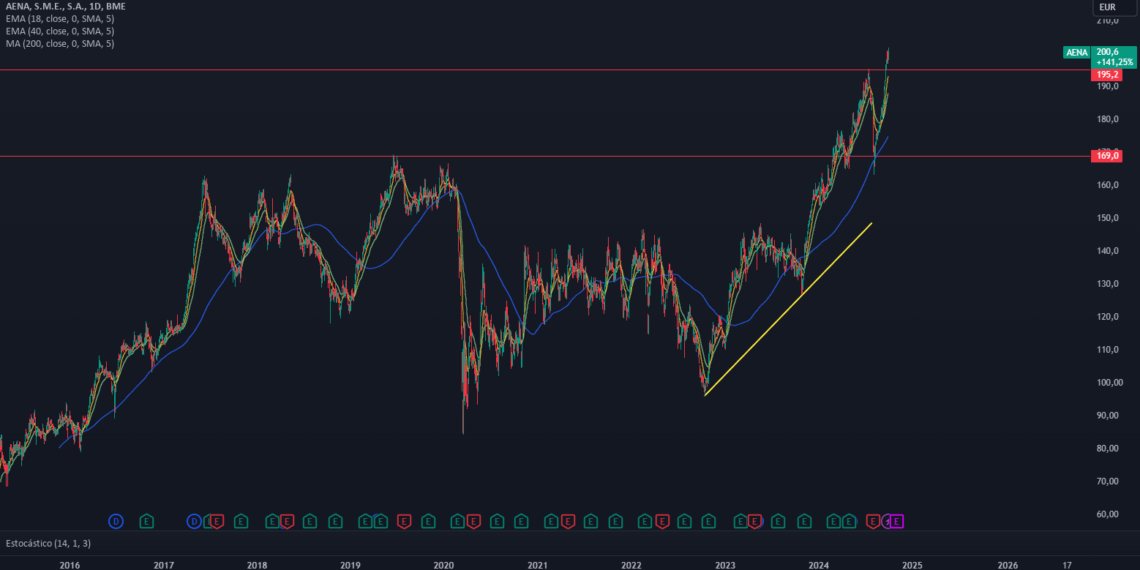1140x570 pixels.
Task: Select the MA 200 indicator legend
Action: point(60,44)
